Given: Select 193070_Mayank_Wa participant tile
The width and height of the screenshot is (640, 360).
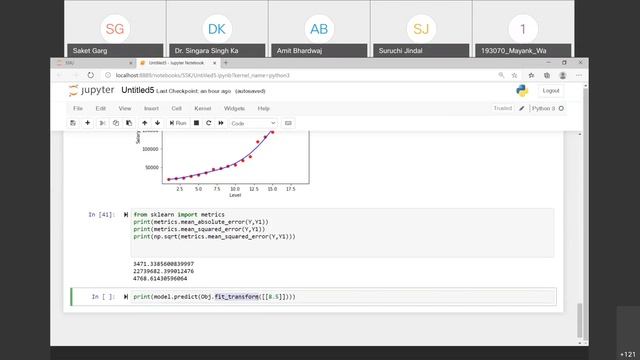Looking at the screenshot, I should (x=523, y=29).
